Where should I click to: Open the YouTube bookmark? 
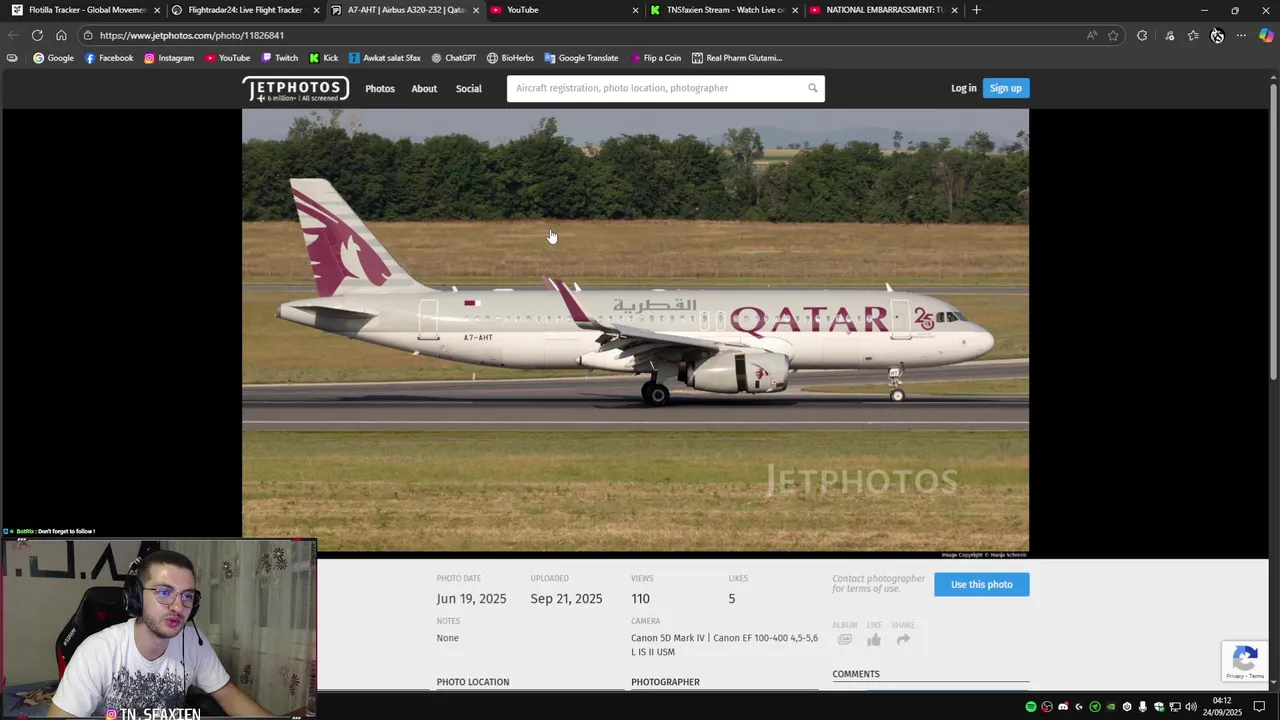[227, 58]
